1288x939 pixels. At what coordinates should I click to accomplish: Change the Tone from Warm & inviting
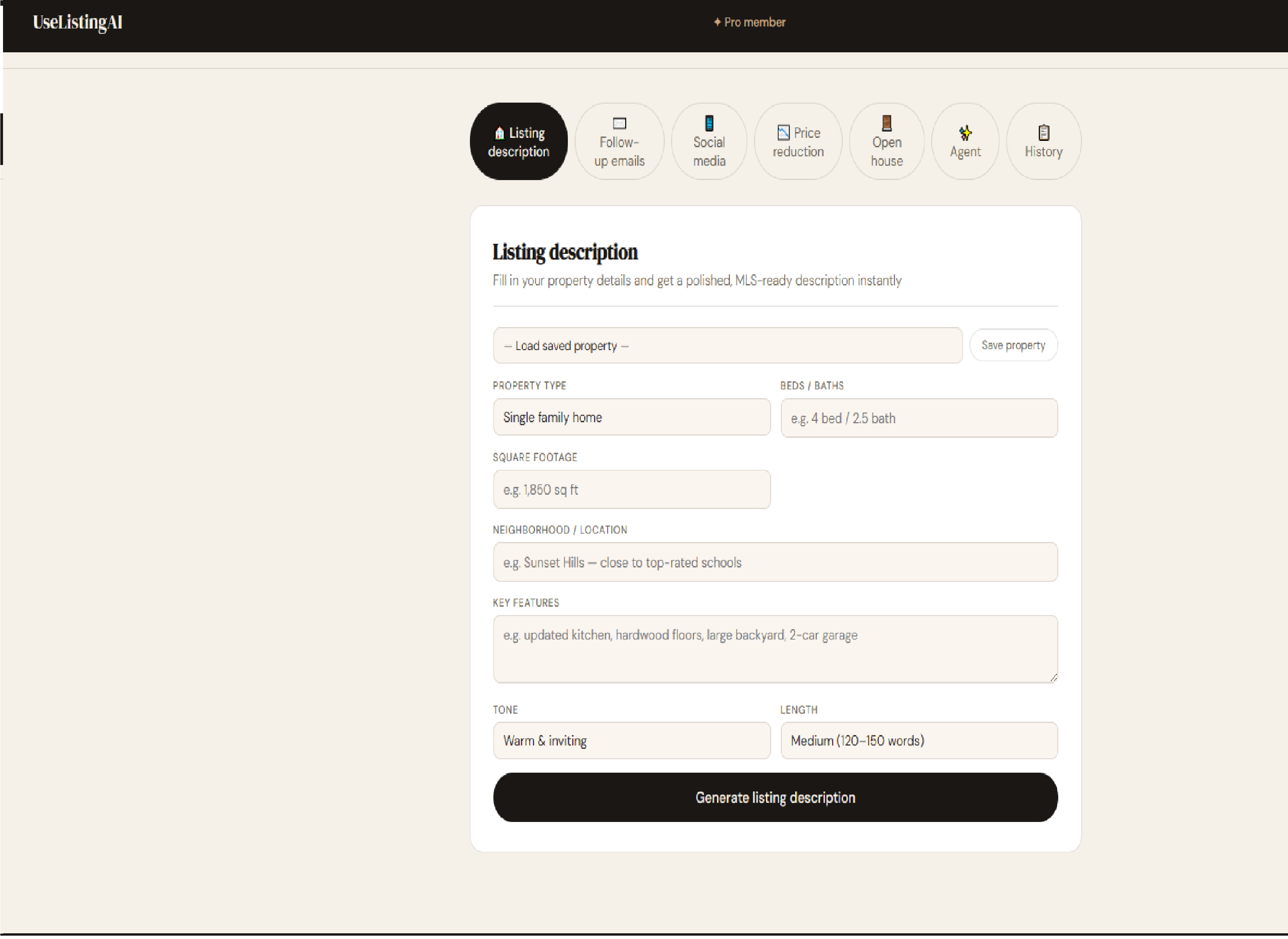[x=632, y=740]
